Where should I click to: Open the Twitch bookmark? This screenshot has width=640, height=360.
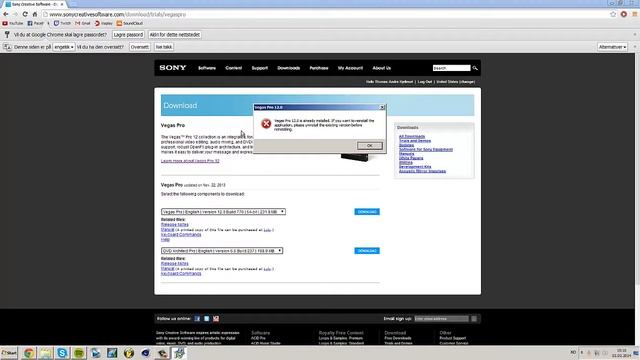(x=62, y=24)
